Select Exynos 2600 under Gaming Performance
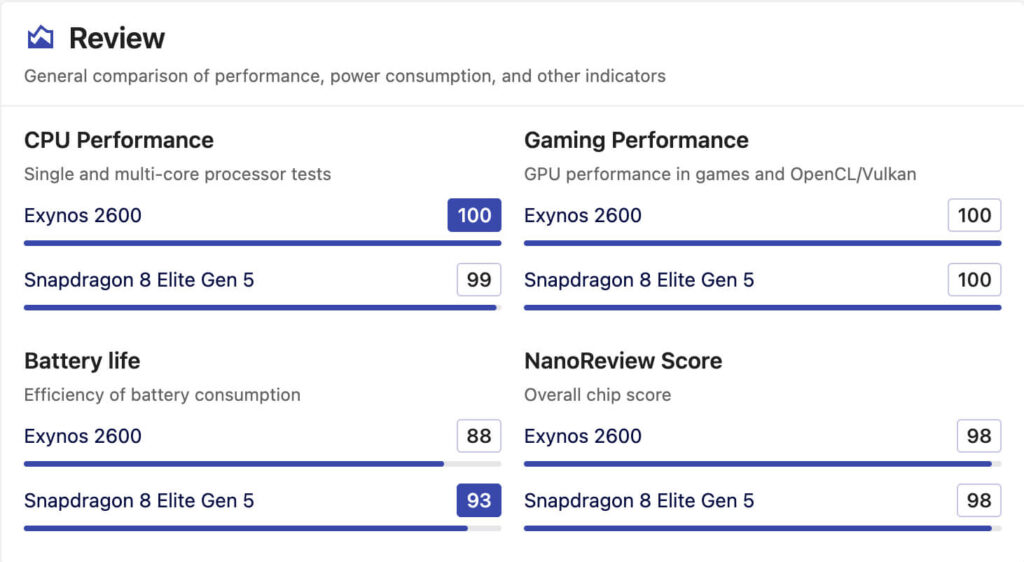Viewport: 1024px width, 562px height. tap(583, 215)
